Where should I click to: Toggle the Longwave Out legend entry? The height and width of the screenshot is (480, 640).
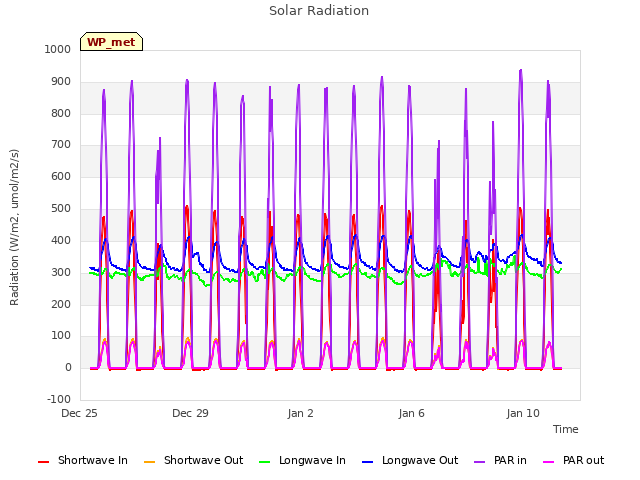coord(410,460)
